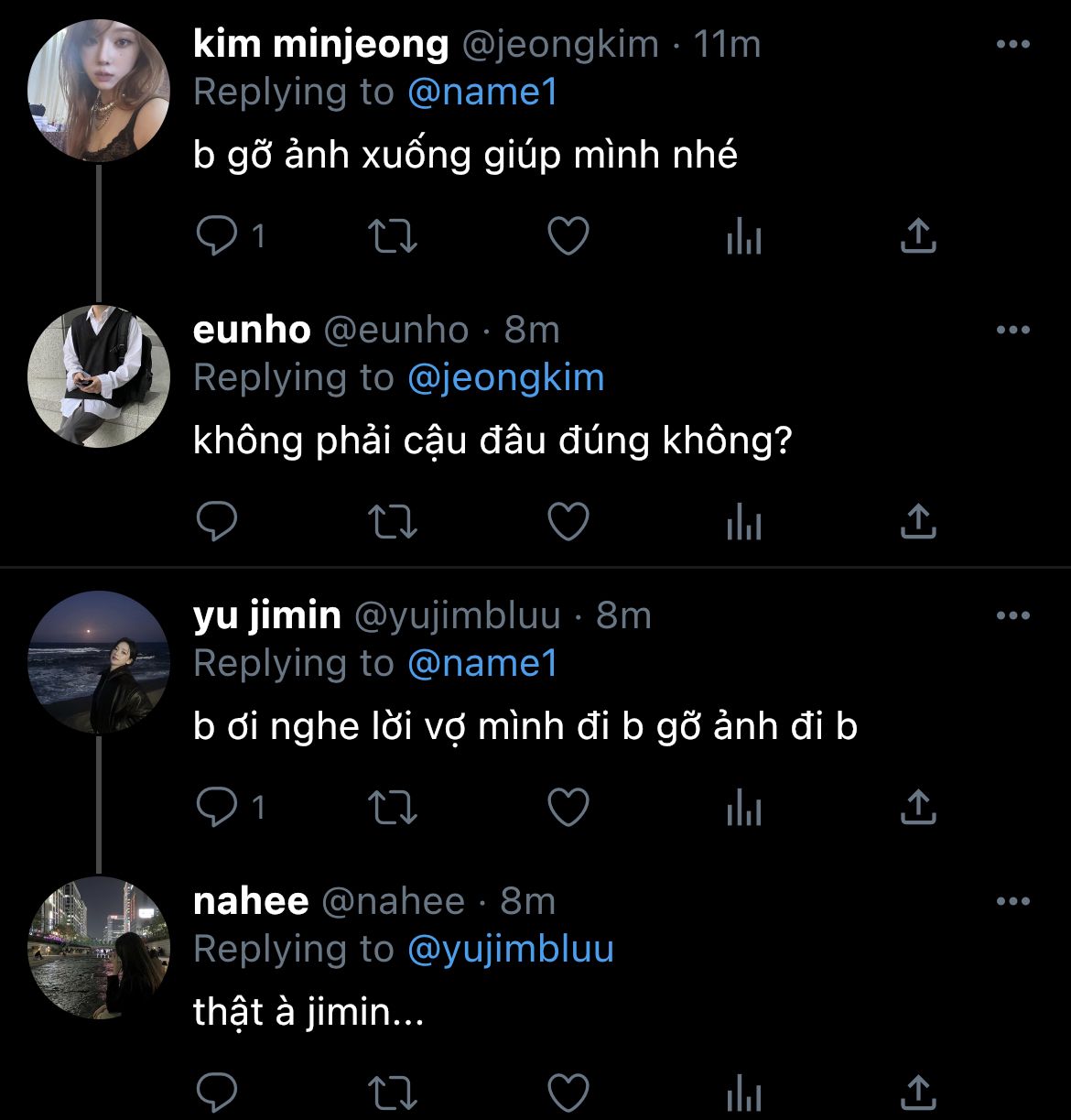Open the @yujimbluu mention link

tap(510, 950)
